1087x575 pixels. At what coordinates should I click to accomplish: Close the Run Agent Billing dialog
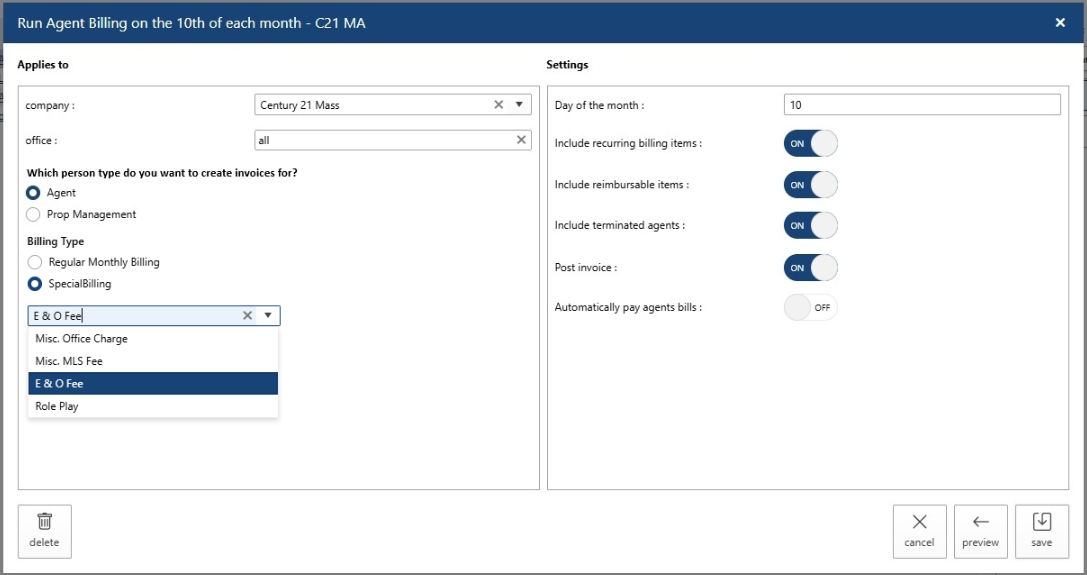coord(1060,22)
